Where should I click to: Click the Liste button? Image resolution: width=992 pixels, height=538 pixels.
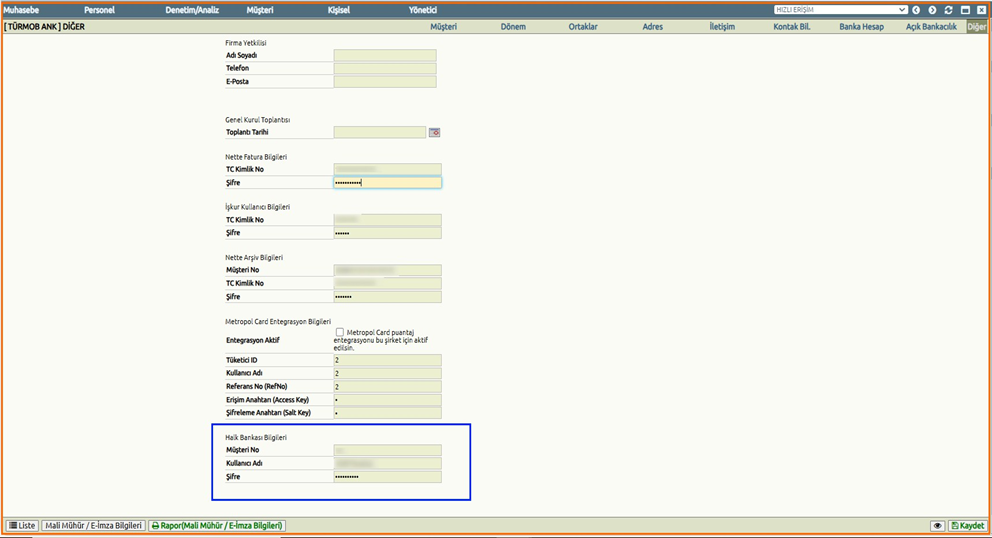[x=22, y=526]
